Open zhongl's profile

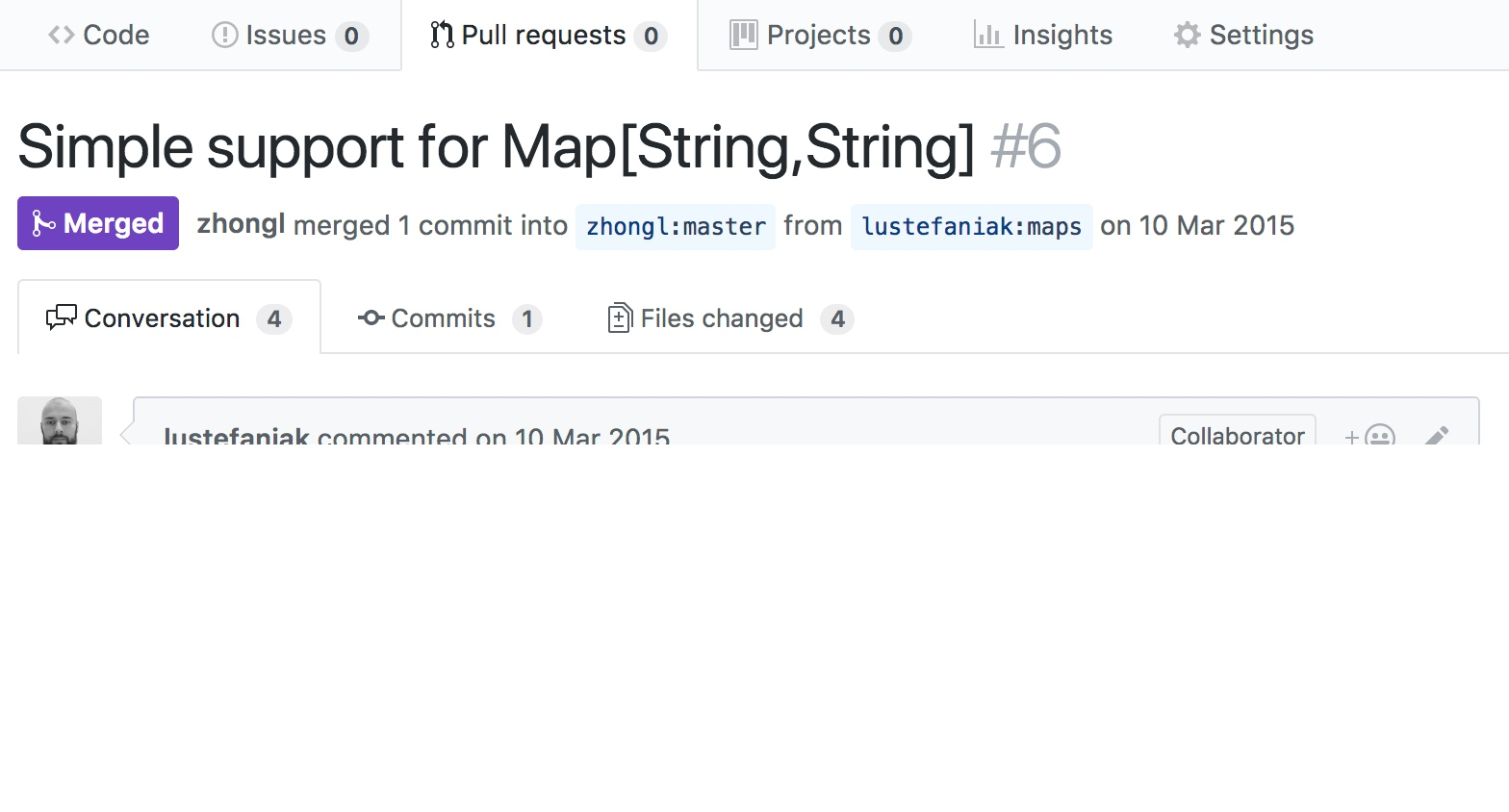[x=239, y=224]
